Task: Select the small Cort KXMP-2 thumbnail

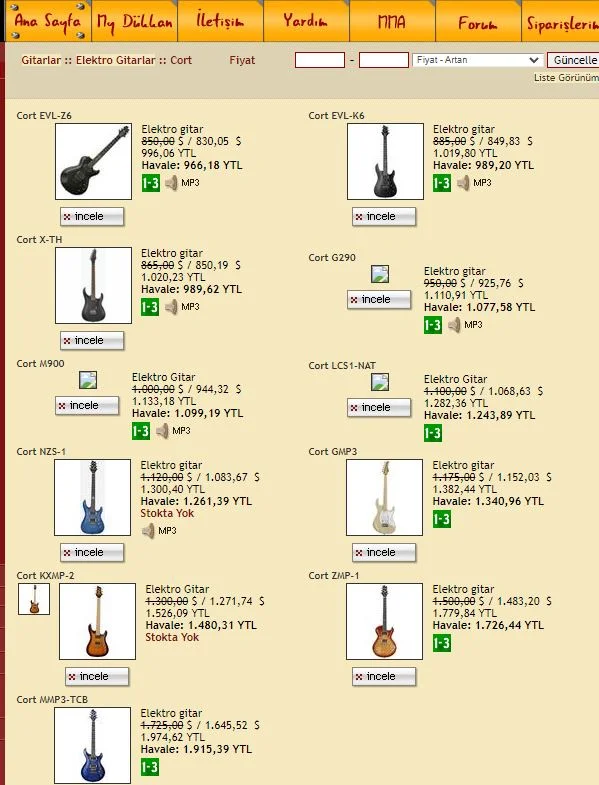Action: point(34,599)
